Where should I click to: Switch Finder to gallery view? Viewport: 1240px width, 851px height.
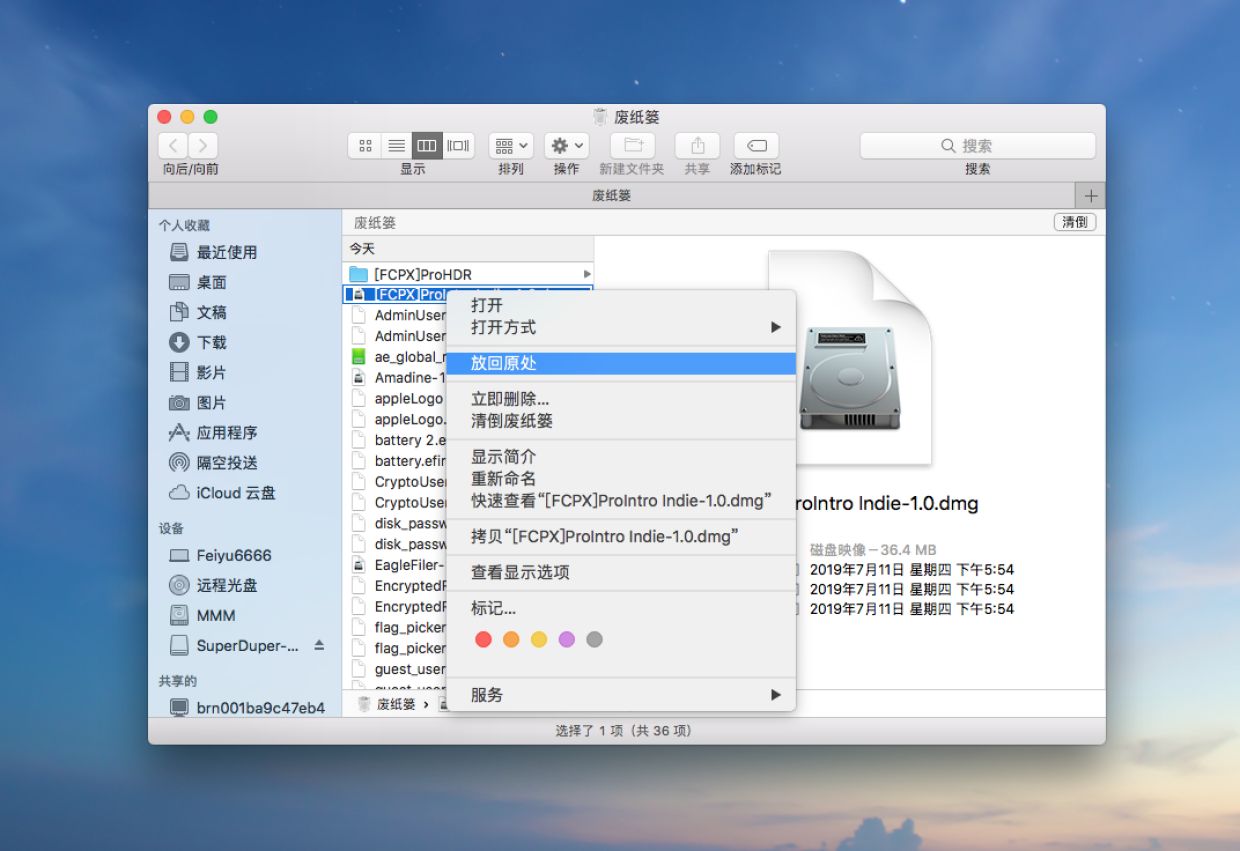(x=458, y=146)
